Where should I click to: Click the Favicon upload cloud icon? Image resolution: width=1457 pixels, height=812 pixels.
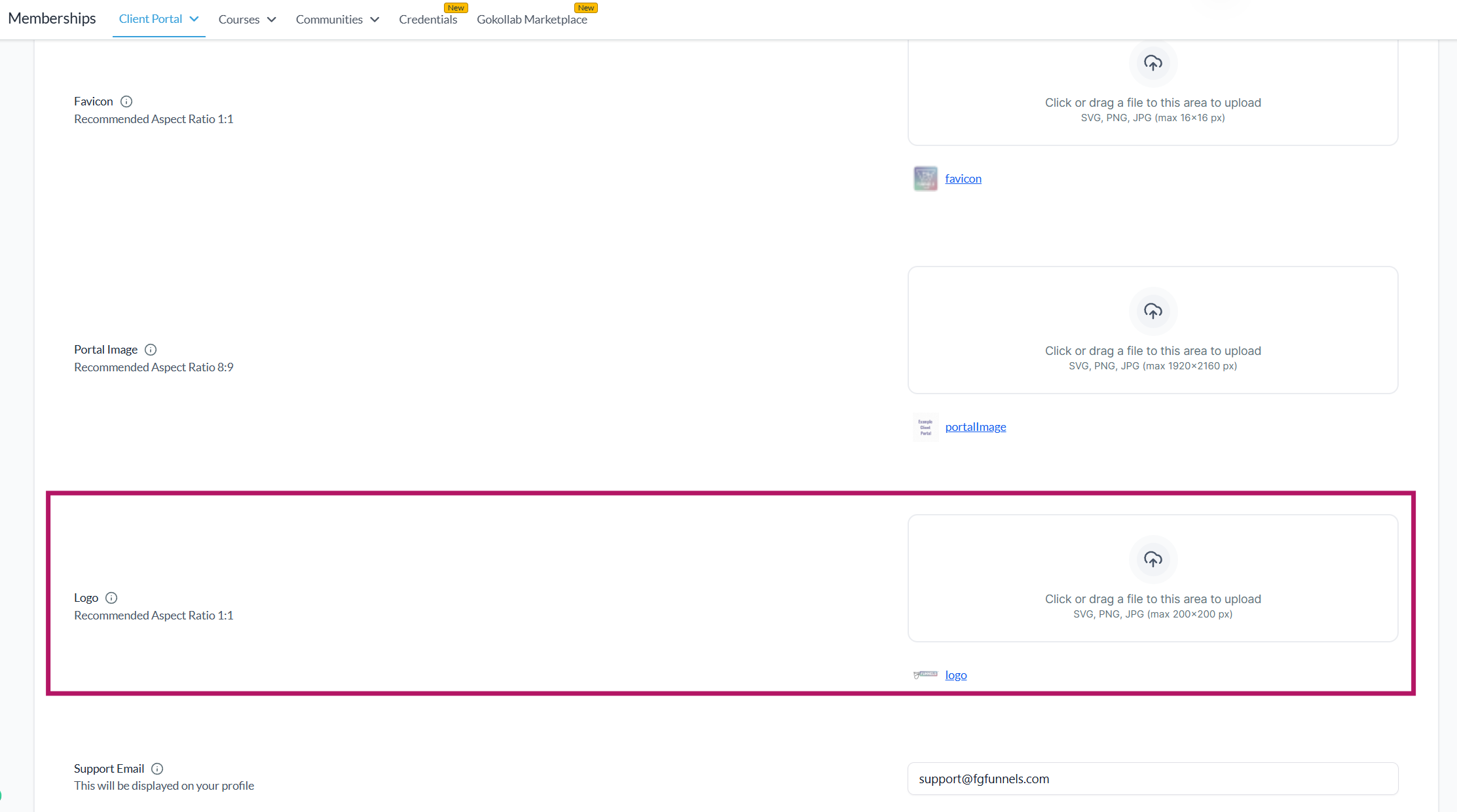pos(1153,63)
